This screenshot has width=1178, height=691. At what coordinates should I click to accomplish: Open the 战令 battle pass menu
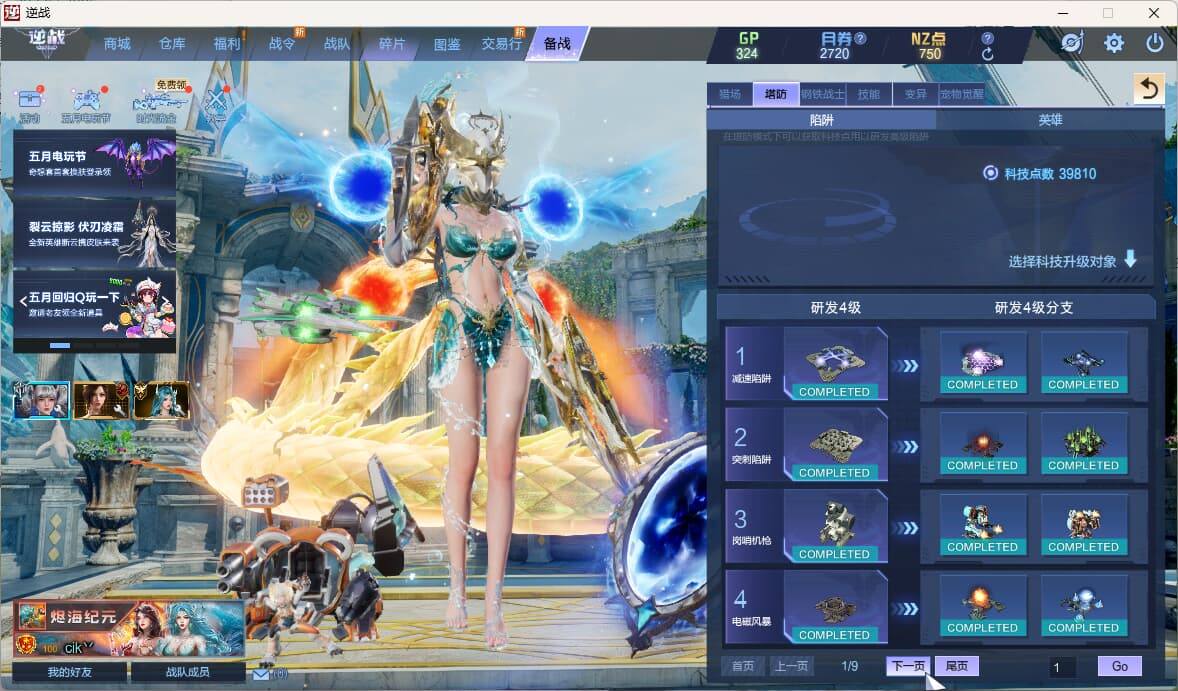point(282,44)
